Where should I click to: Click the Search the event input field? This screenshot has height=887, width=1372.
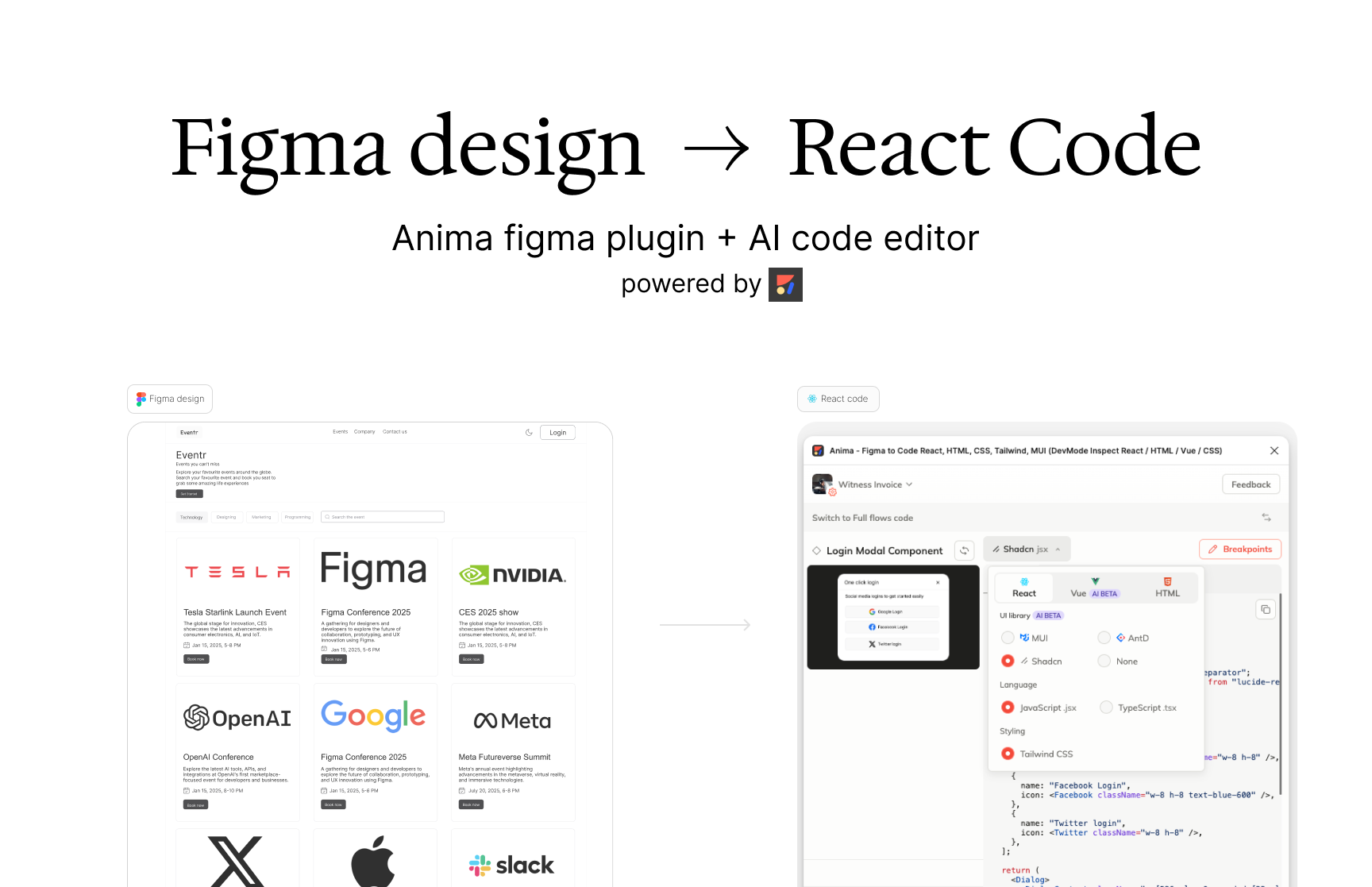[x=383, y=517]
